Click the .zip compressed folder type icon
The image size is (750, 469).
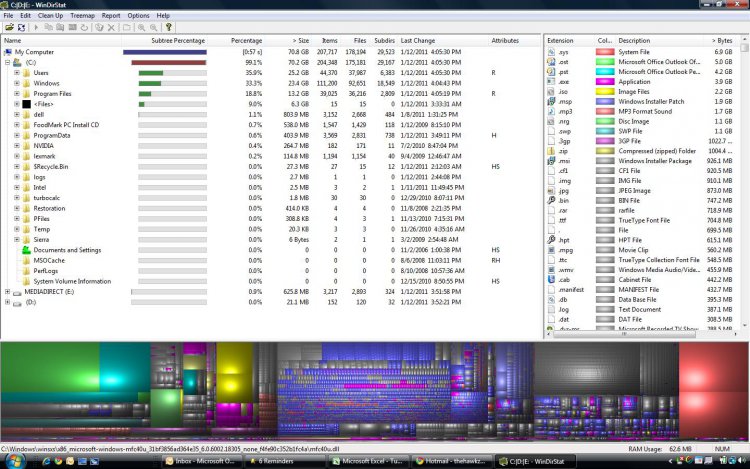tap(551, 151)
